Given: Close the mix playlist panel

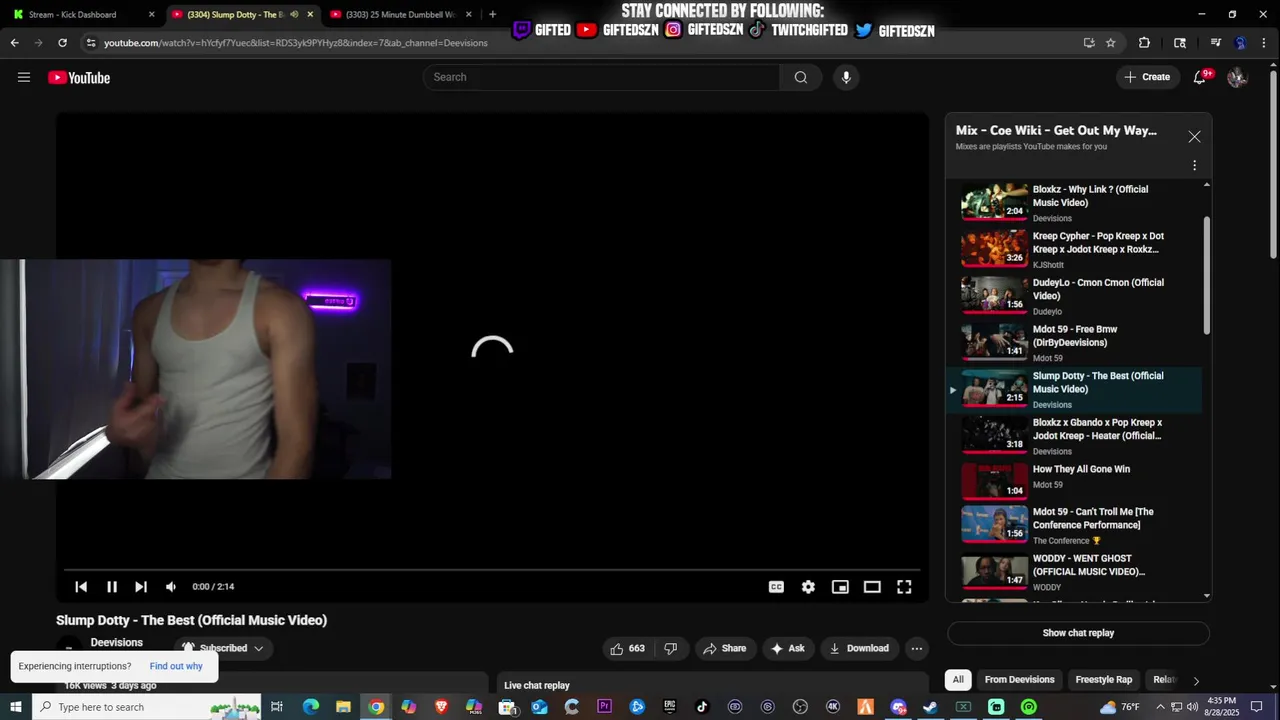Looking at the screenshot, I should click(1194, 137).
